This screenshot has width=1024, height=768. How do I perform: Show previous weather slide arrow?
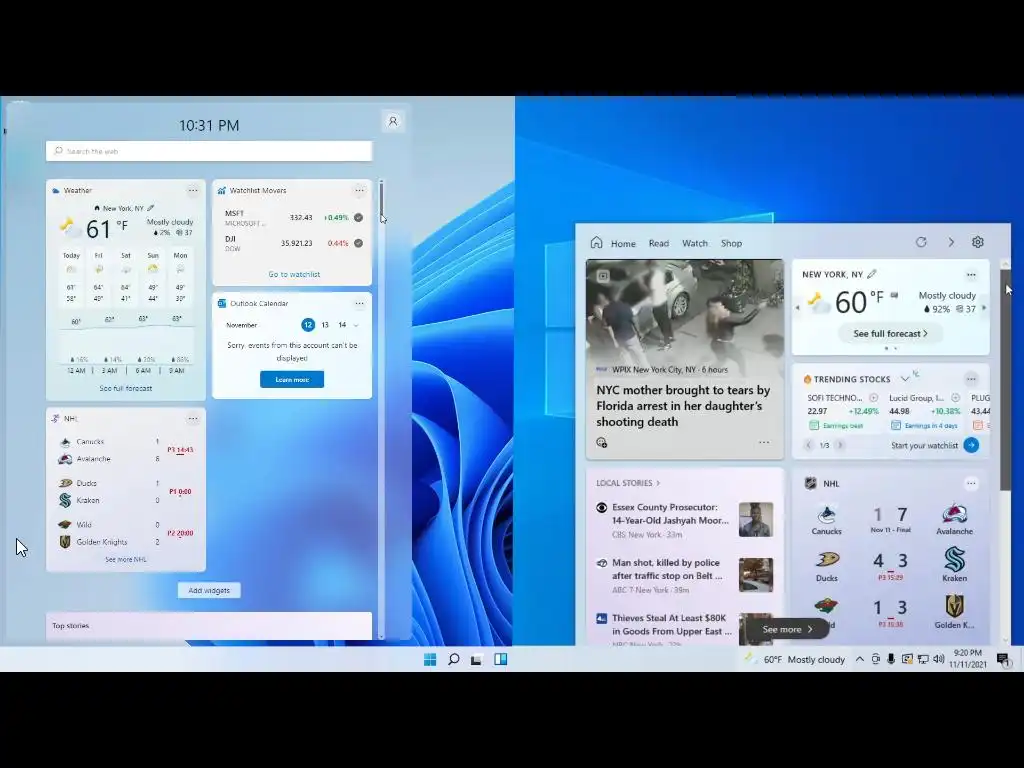point(797,308)
